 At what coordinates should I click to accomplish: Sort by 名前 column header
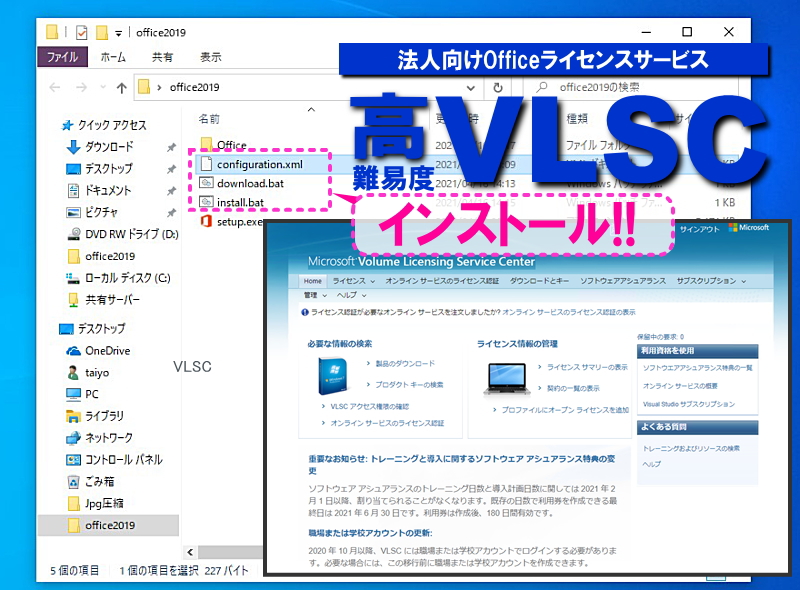point(209,119)
